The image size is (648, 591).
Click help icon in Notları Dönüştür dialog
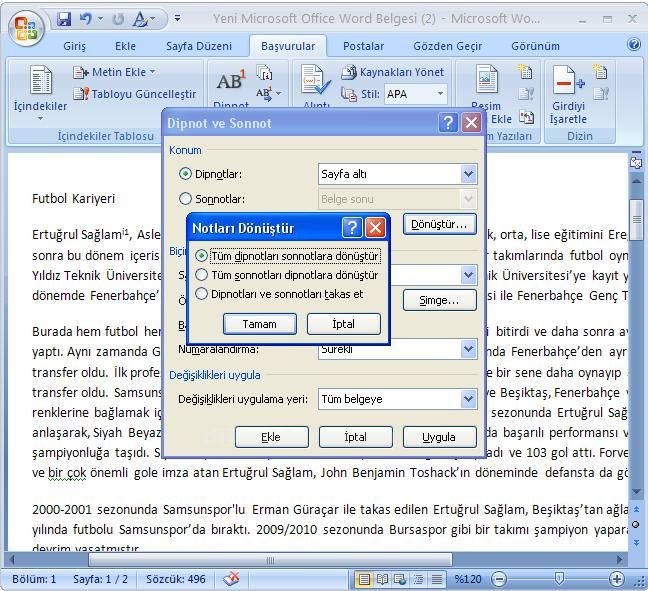(352, 227)
